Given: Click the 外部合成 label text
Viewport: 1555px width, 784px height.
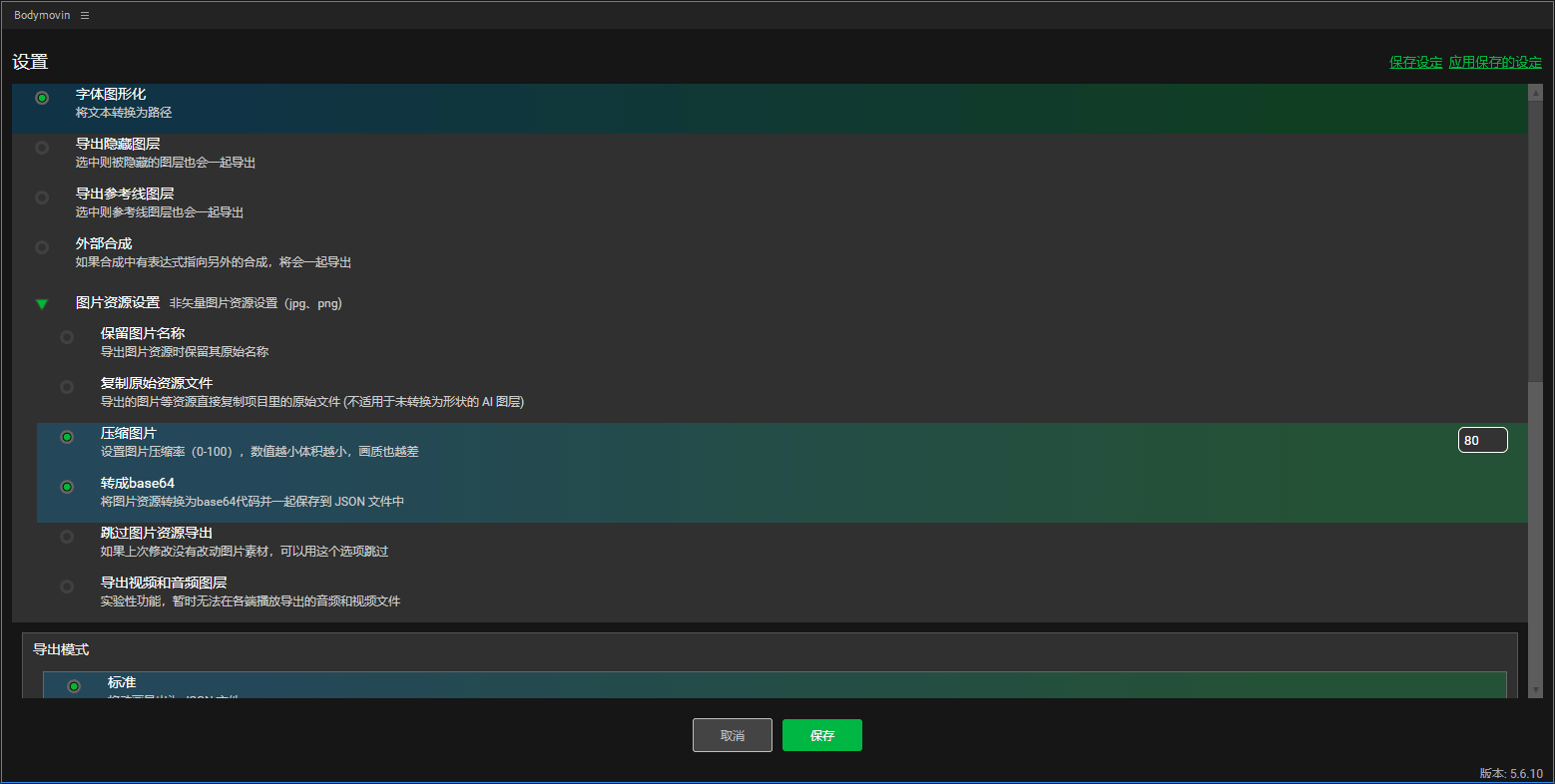Looking at the screenshot, I should (104, 243).
